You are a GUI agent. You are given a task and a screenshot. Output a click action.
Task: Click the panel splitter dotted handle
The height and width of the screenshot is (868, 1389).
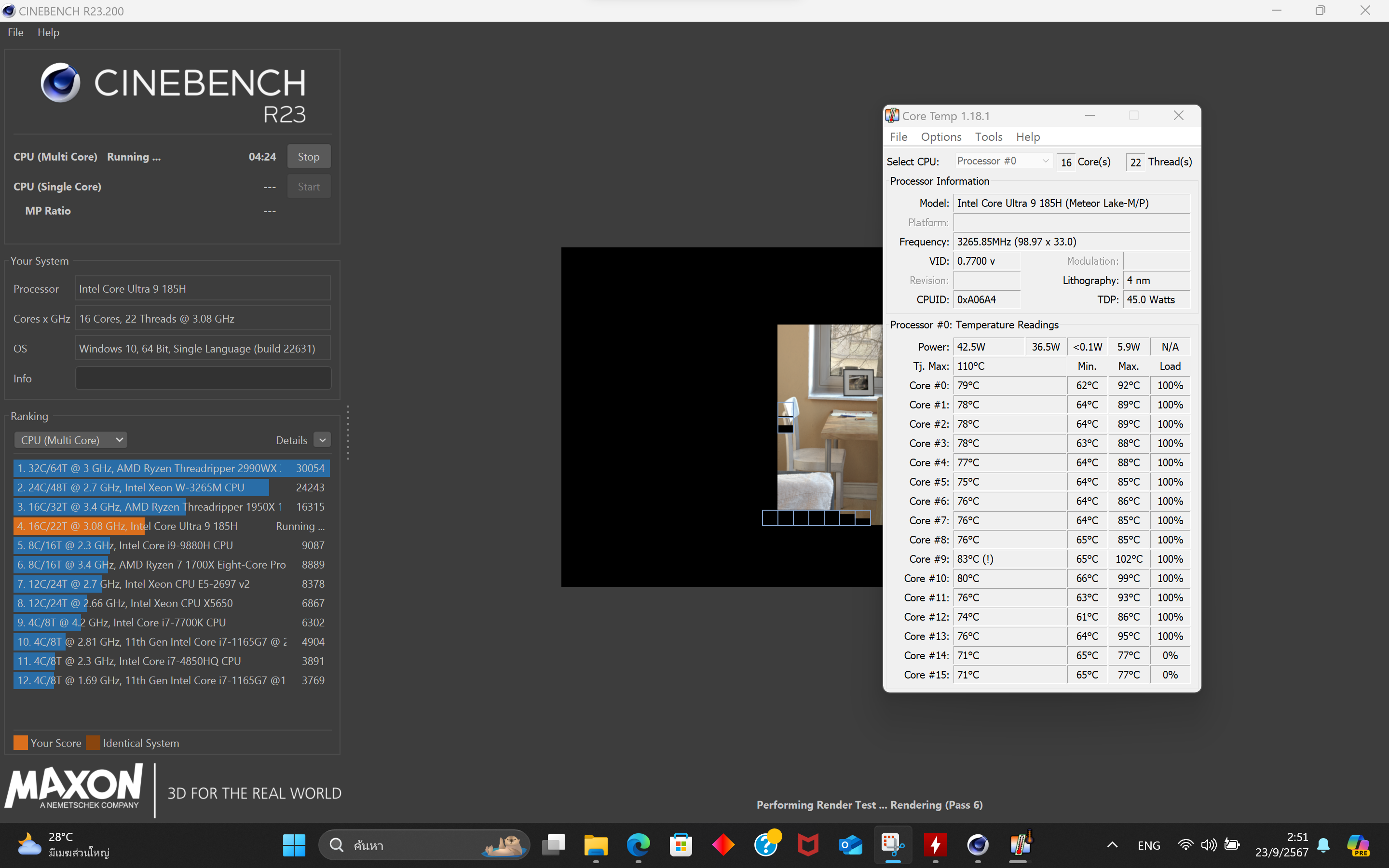pos(348,432)
